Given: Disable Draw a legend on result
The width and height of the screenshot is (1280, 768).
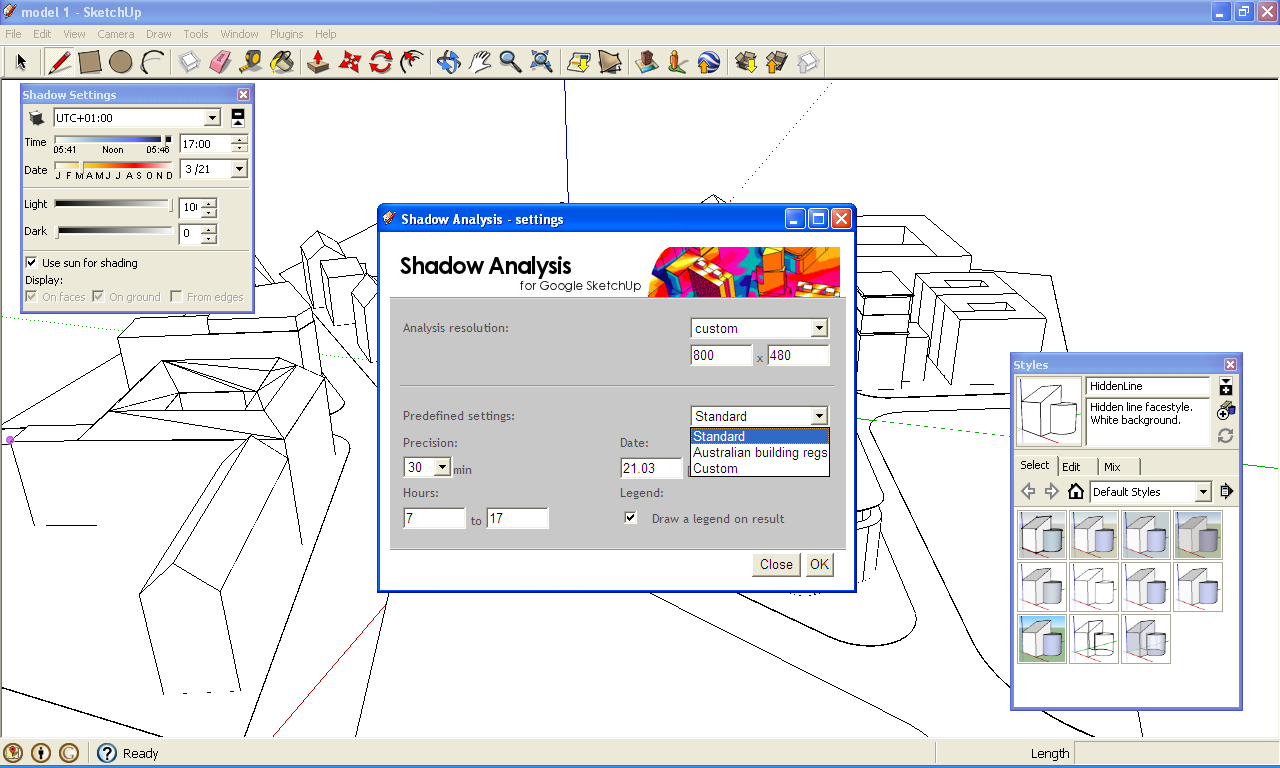Looking at the screenshot, I should 630,517.
